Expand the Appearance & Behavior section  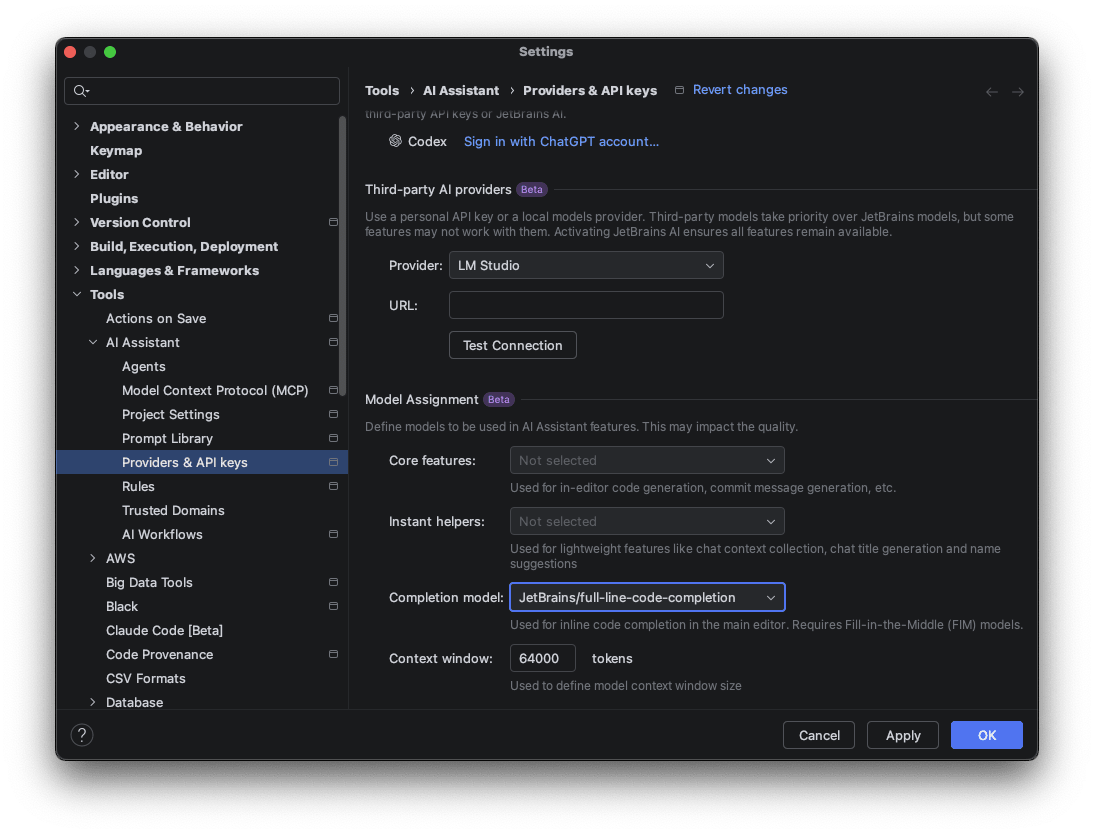point(78,126)
